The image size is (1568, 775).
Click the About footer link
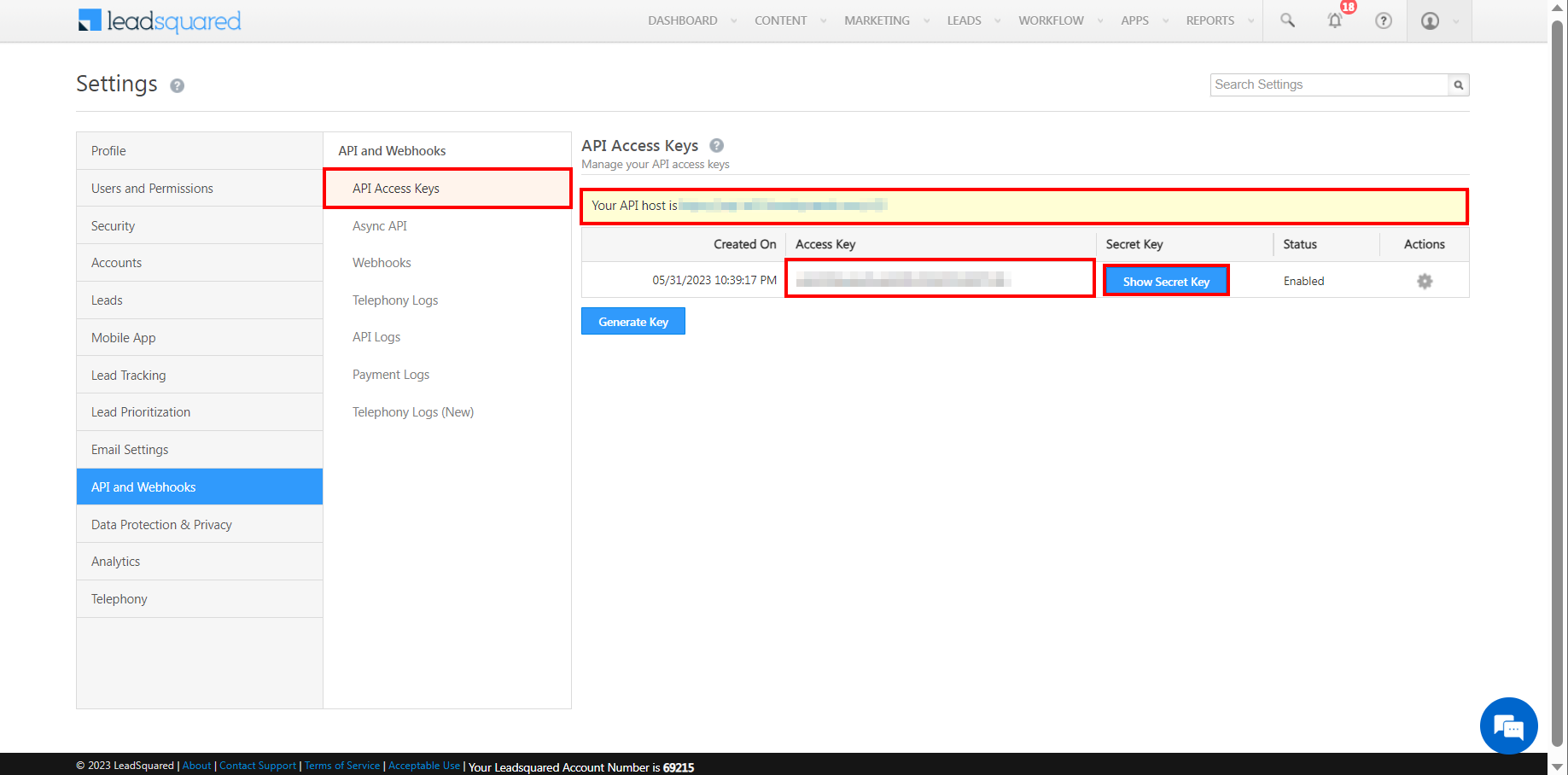(x=196, y=766)
